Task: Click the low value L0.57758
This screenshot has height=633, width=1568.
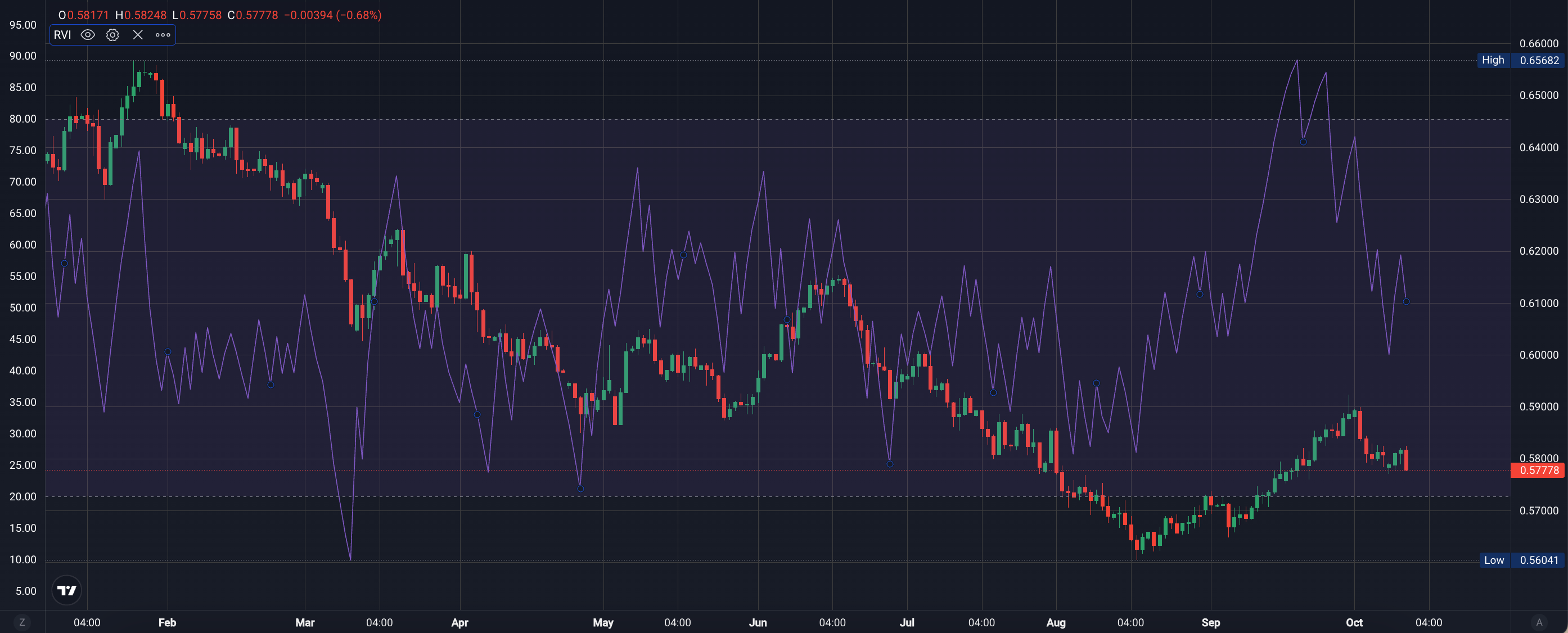Action: tap(197, 15)
